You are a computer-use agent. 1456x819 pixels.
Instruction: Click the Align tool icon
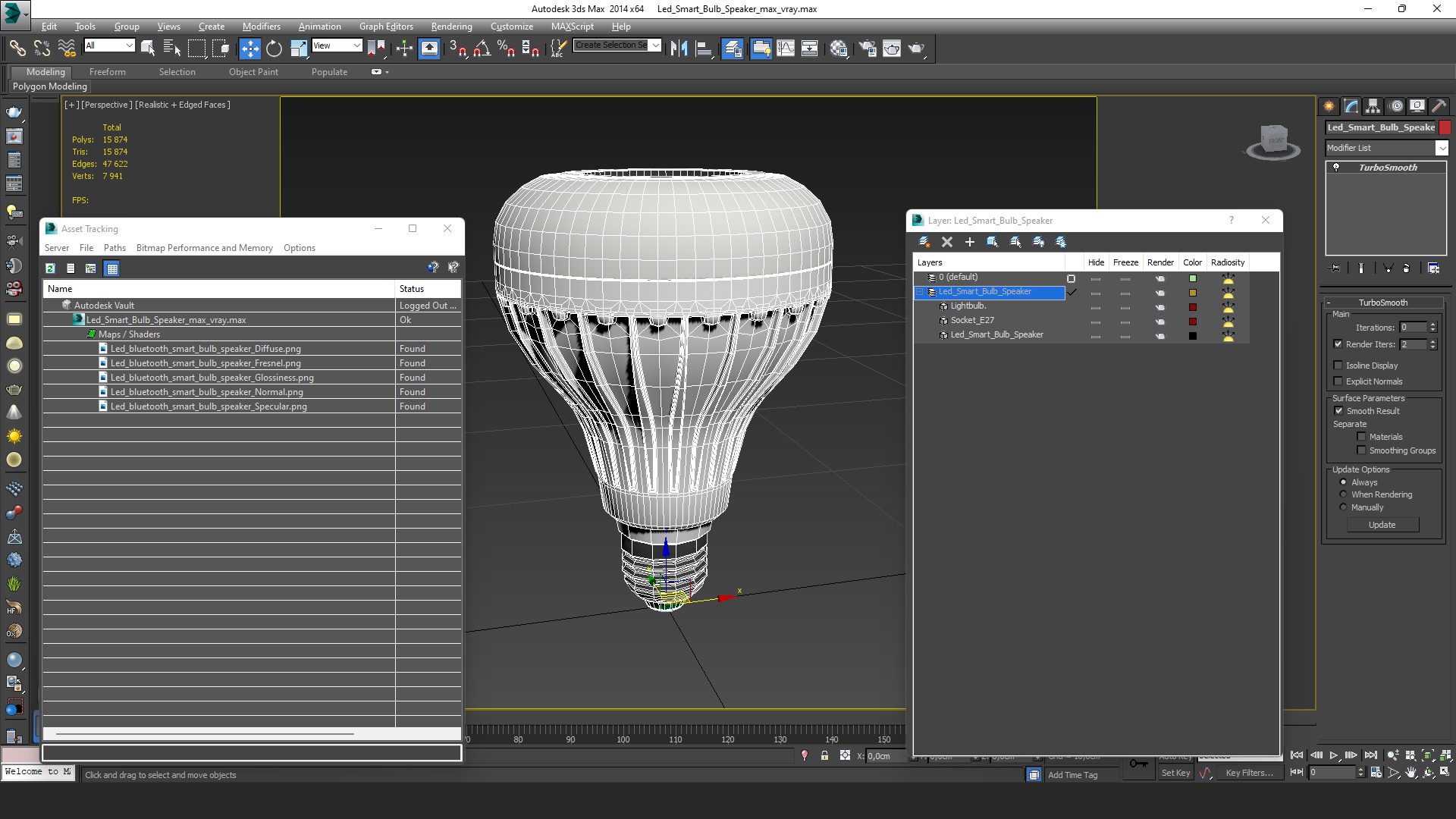[x=704, y=49]
